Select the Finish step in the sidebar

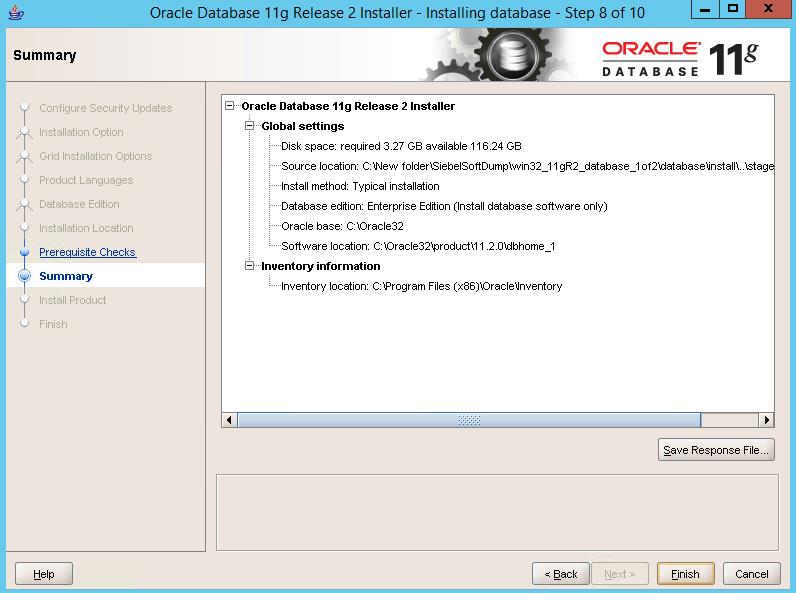pos(53,324)
